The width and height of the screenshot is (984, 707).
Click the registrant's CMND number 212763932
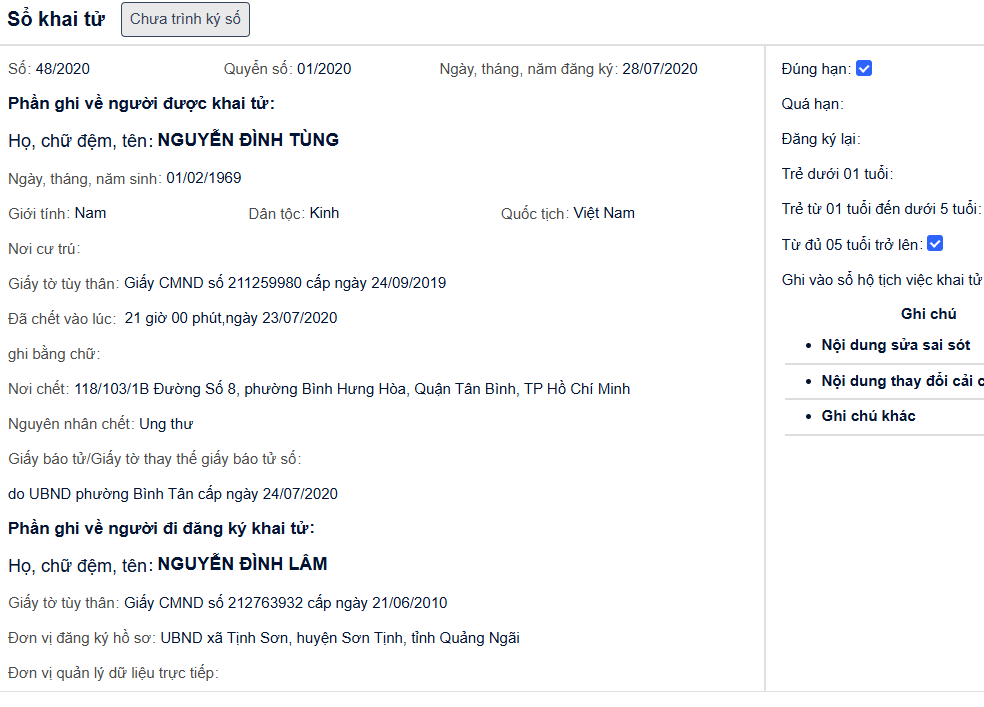264,603
